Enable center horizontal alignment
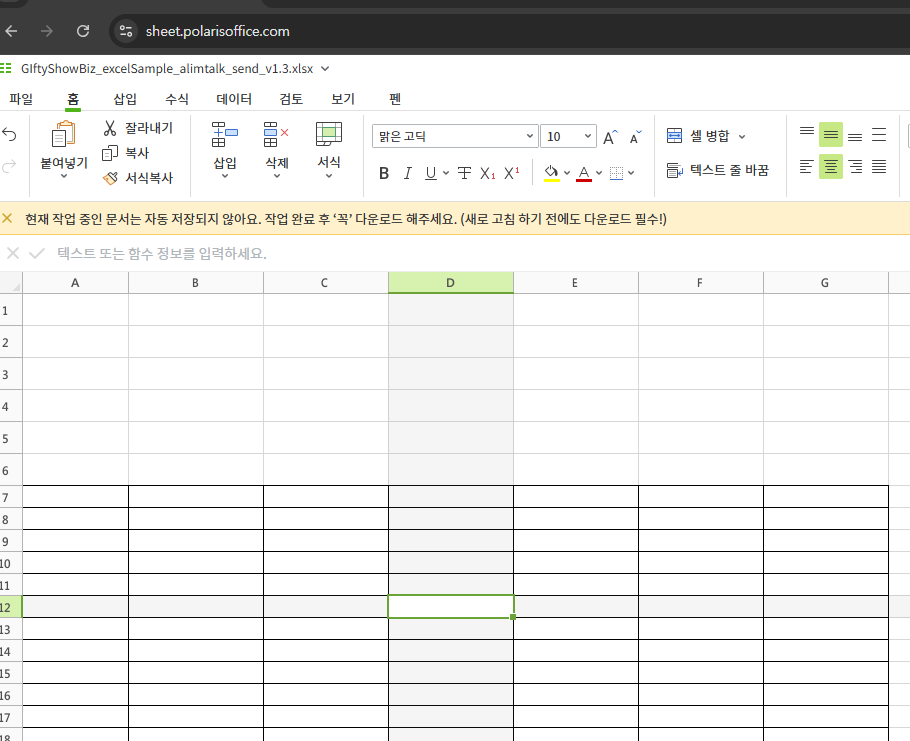The height and width of the screenshot is (741, 910). 831,167
